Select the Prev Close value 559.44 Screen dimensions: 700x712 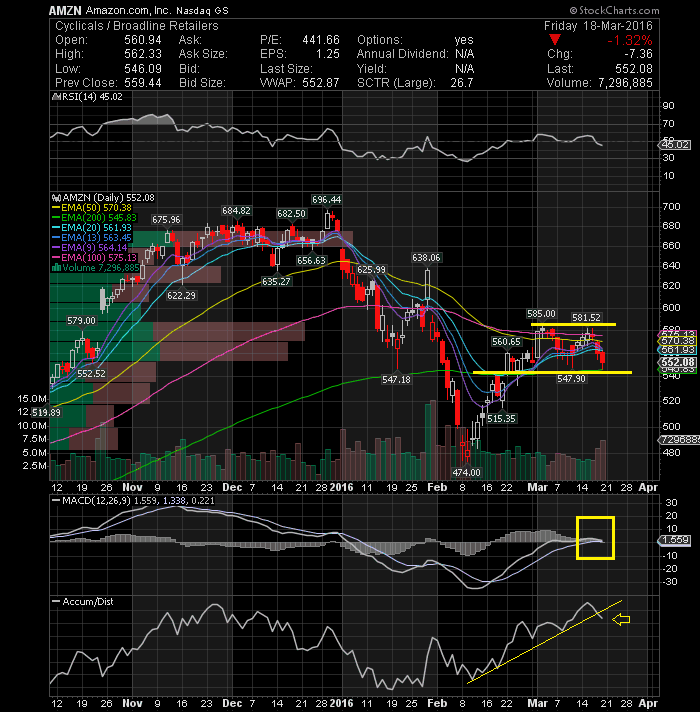click(143, 83)
